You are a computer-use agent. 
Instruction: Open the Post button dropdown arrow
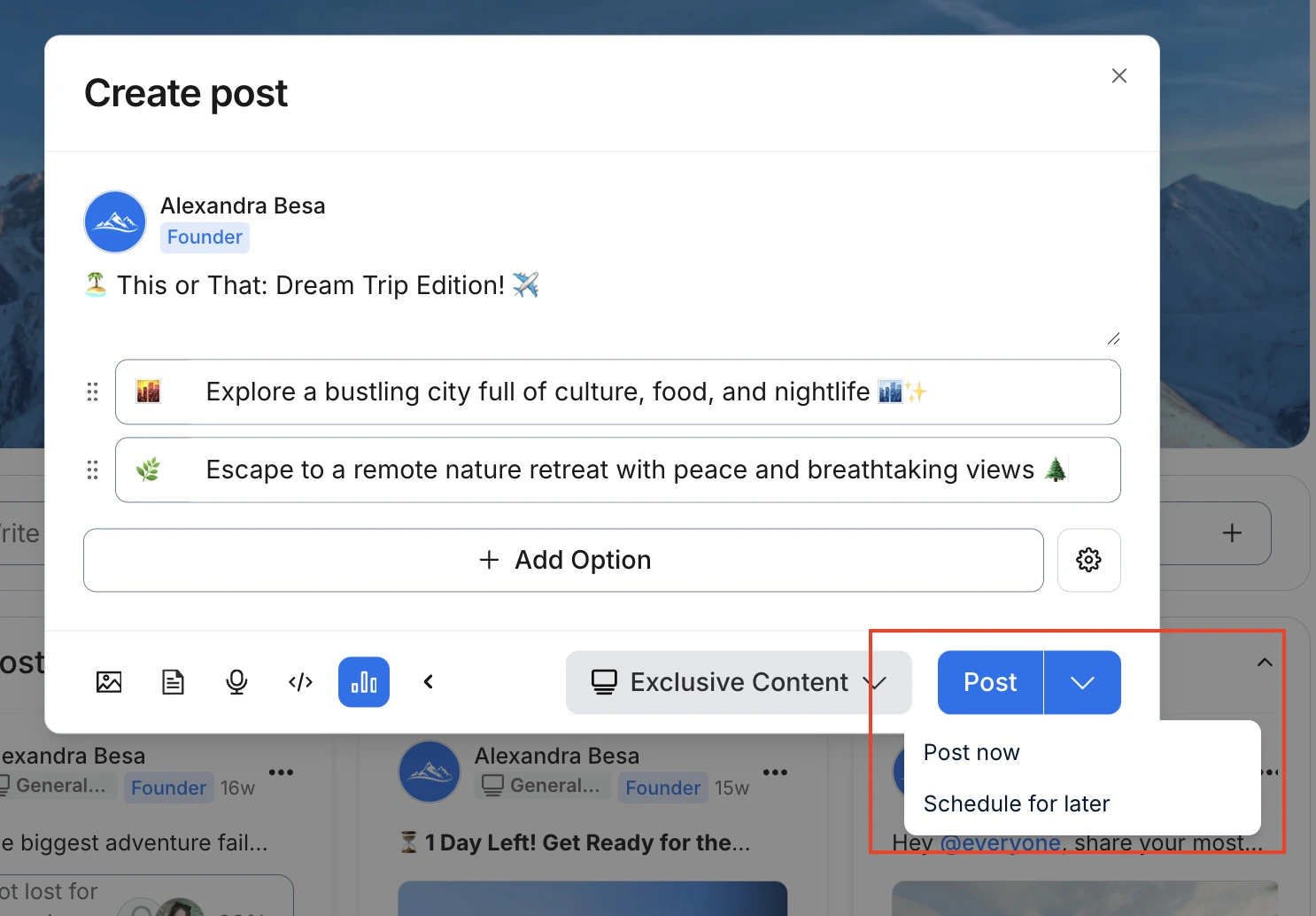[x=1081, y=682]
